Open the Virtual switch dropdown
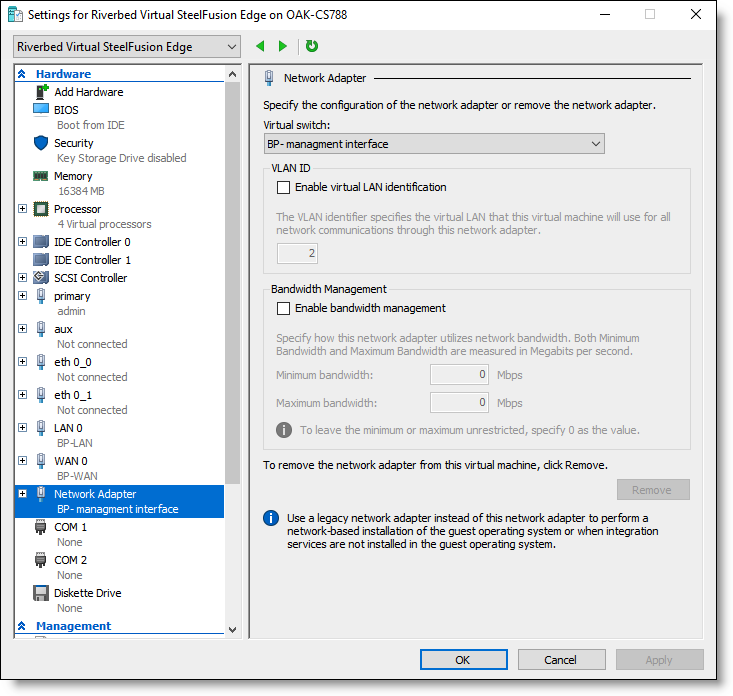The image size is (733, 696). point(434,144)
